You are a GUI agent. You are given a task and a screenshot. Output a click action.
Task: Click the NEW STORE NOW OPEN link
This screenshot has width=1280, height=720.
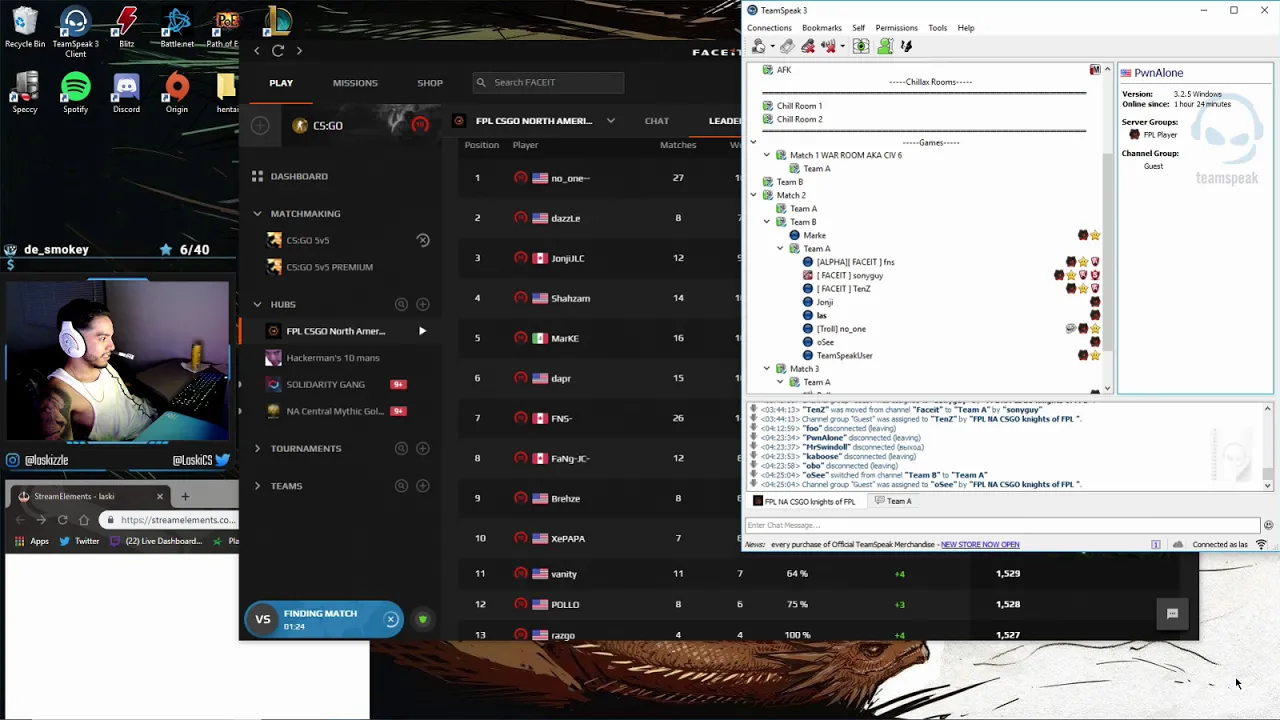click(980, 545)
